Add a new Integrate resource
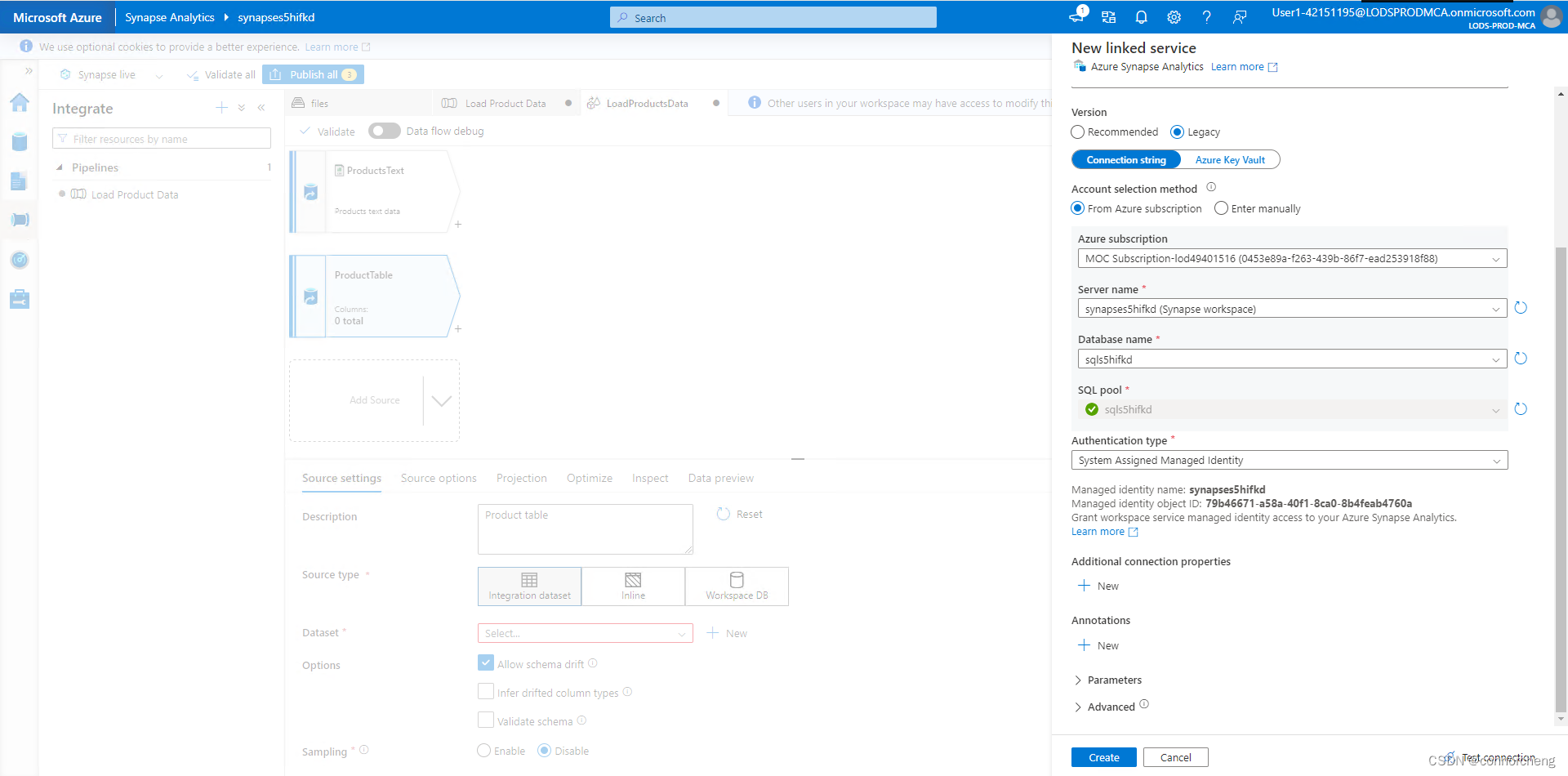 point(221,108)
